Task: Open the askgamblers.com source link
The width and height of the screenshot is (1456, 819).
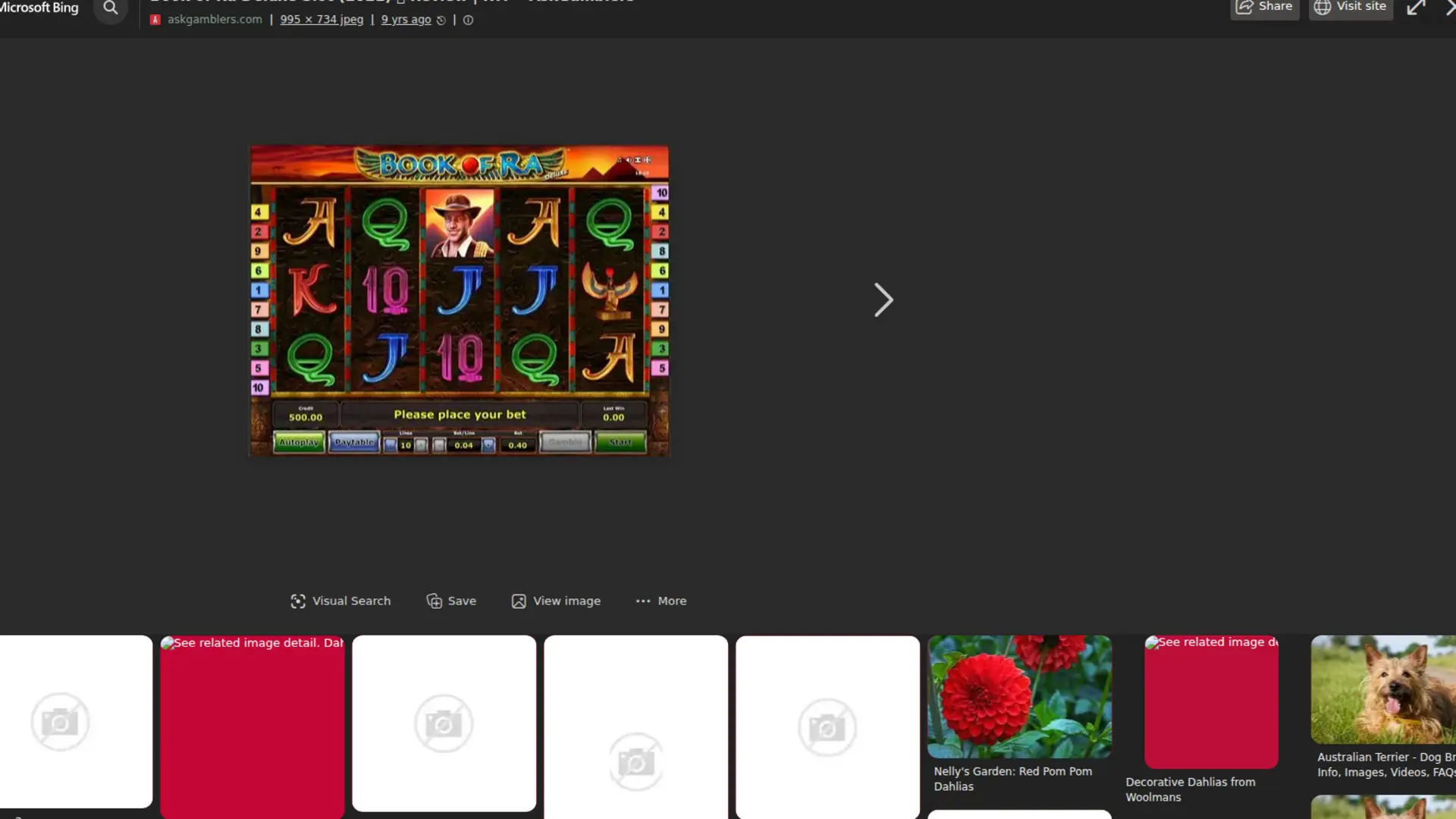Action: click(215, 19)
